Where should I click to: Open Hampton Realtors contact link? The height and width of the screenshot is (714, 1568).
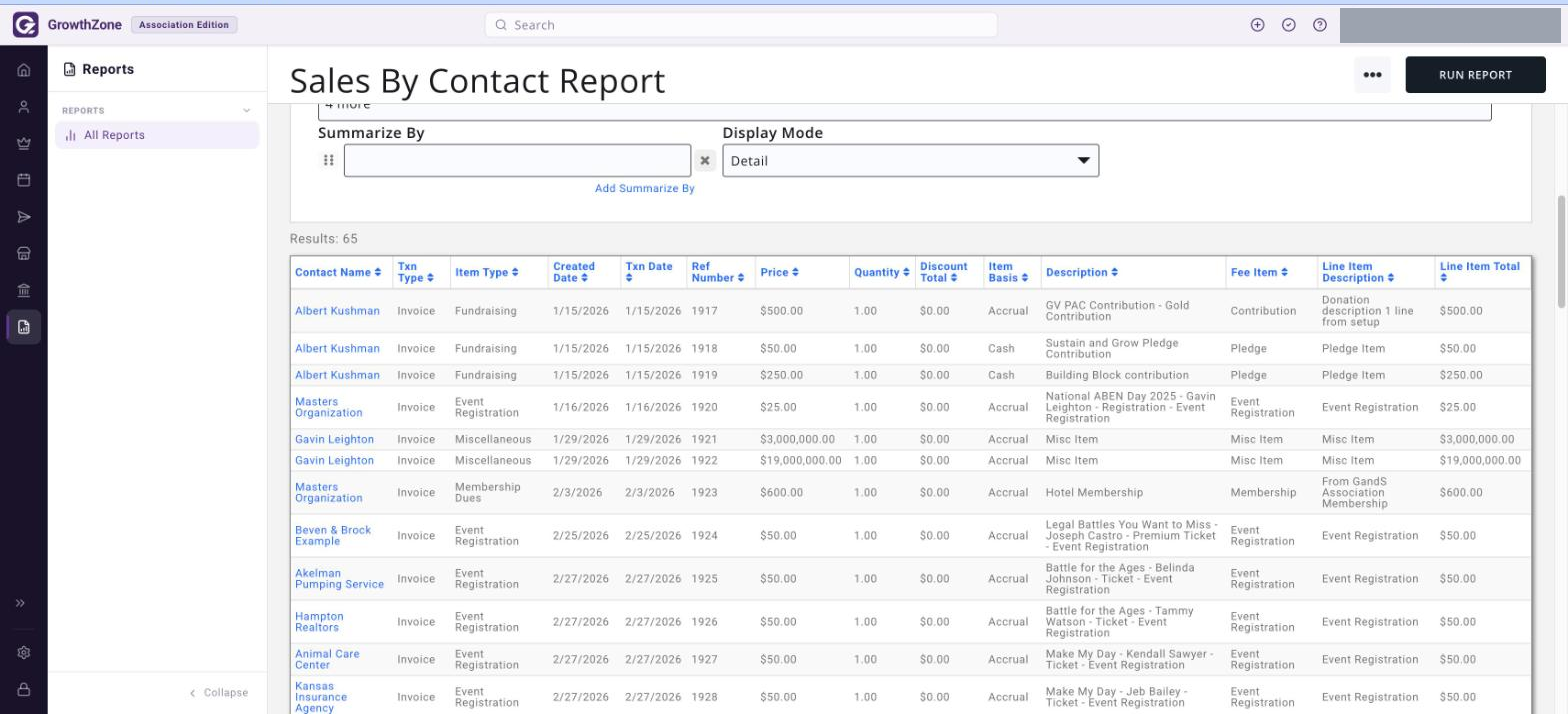[319, 622]
